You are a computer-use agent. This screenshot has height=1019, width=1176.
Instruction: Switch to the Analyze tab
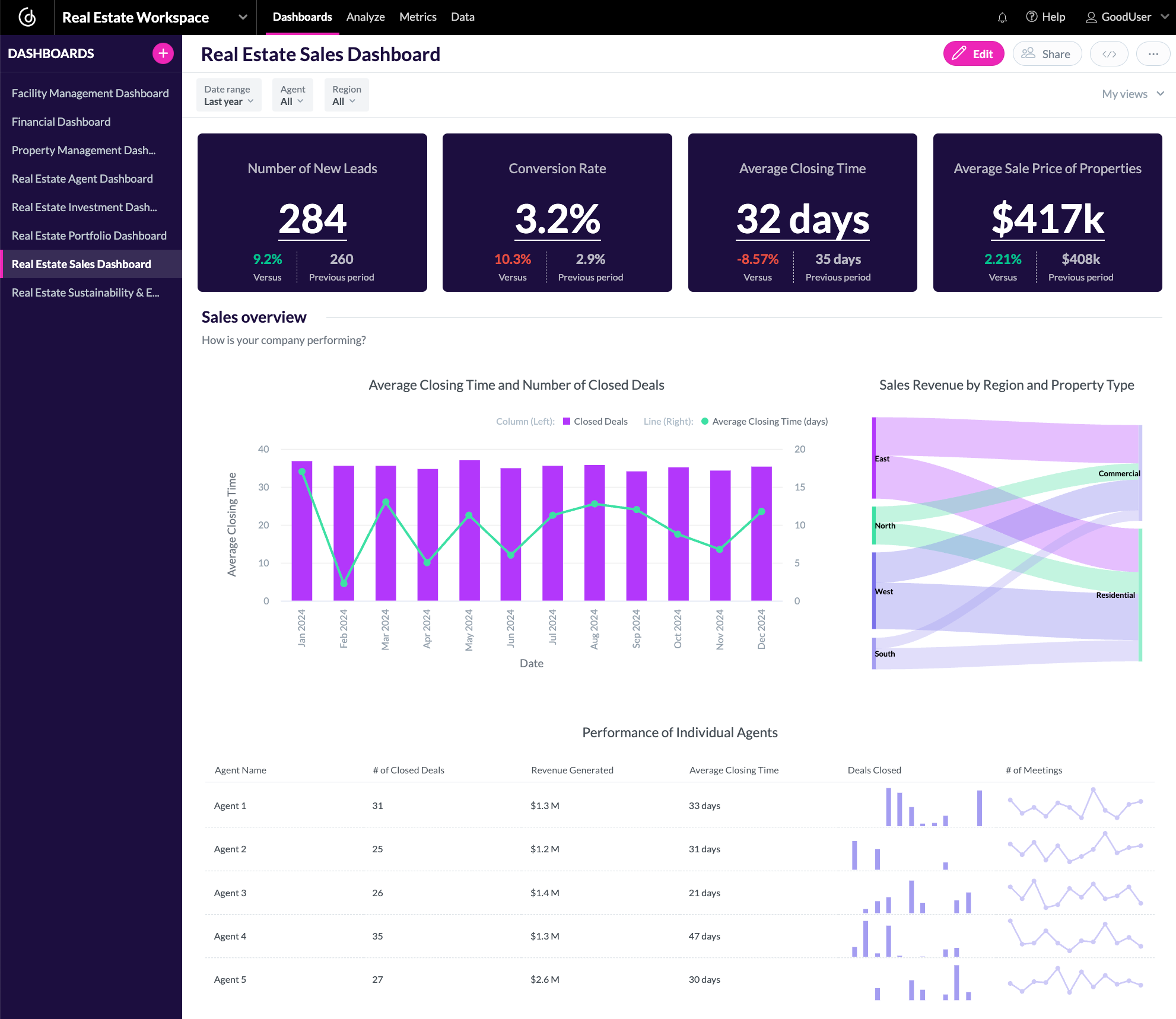(365, 17)
